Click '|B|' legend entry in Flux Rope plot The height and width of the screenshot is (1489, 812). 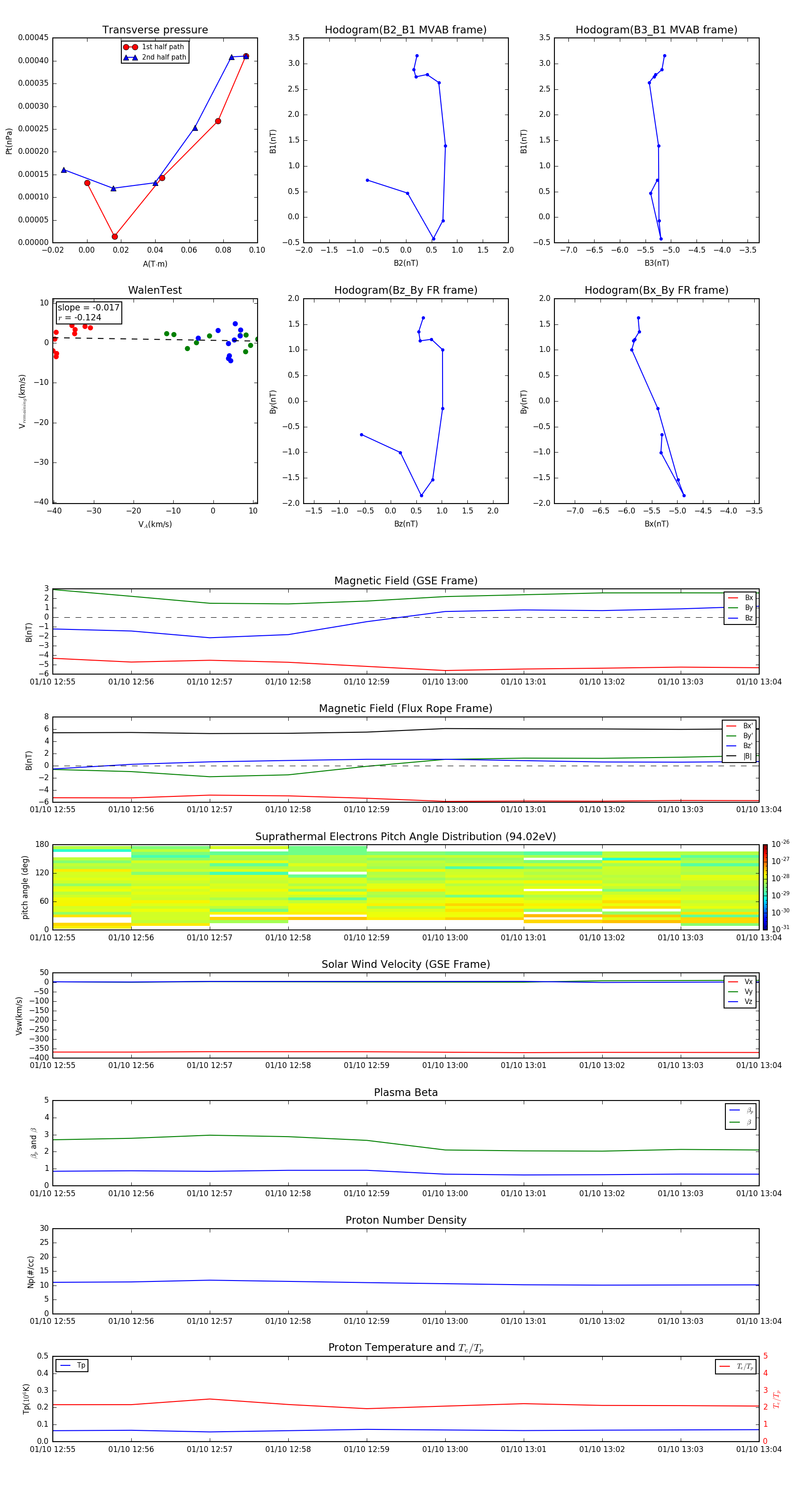(x=739, y=756)
